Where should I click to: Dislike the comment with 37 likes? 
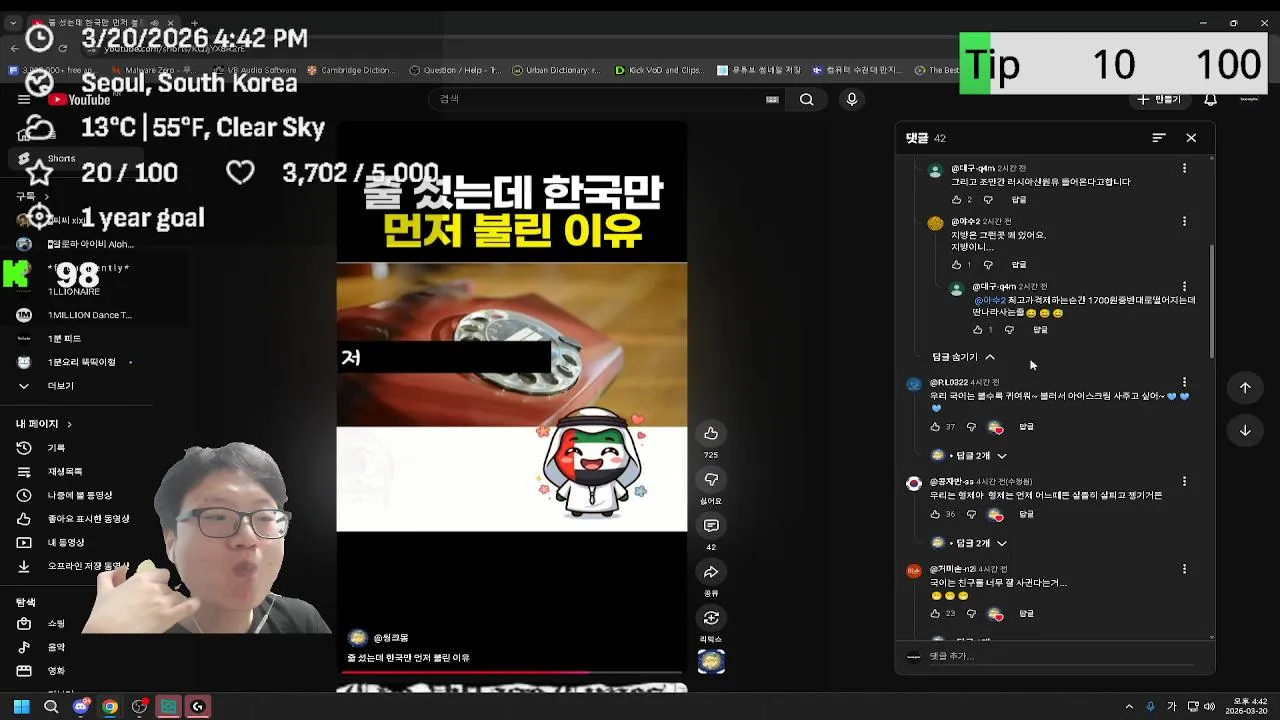[x=971, y=427]
